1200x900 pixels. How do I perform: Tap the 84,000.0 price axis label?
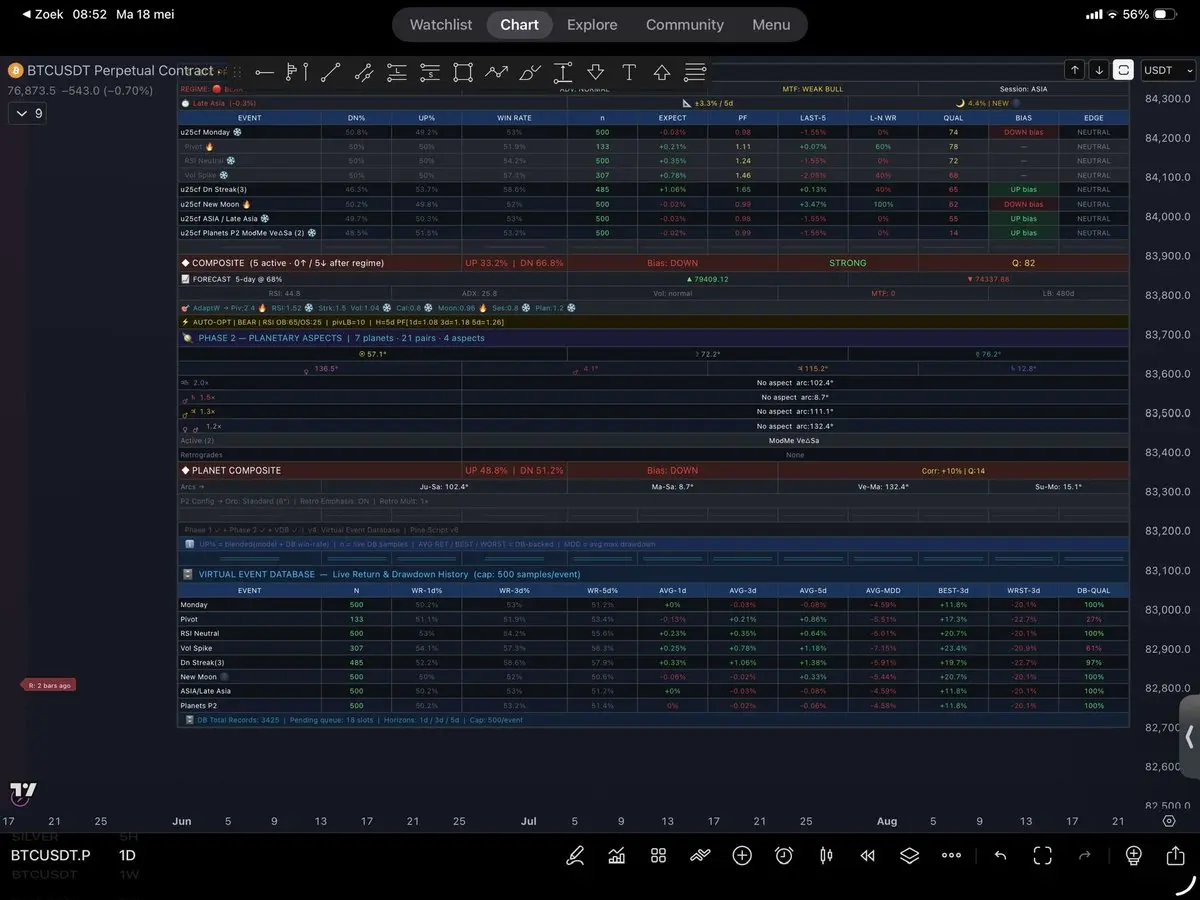[1167, 217]
